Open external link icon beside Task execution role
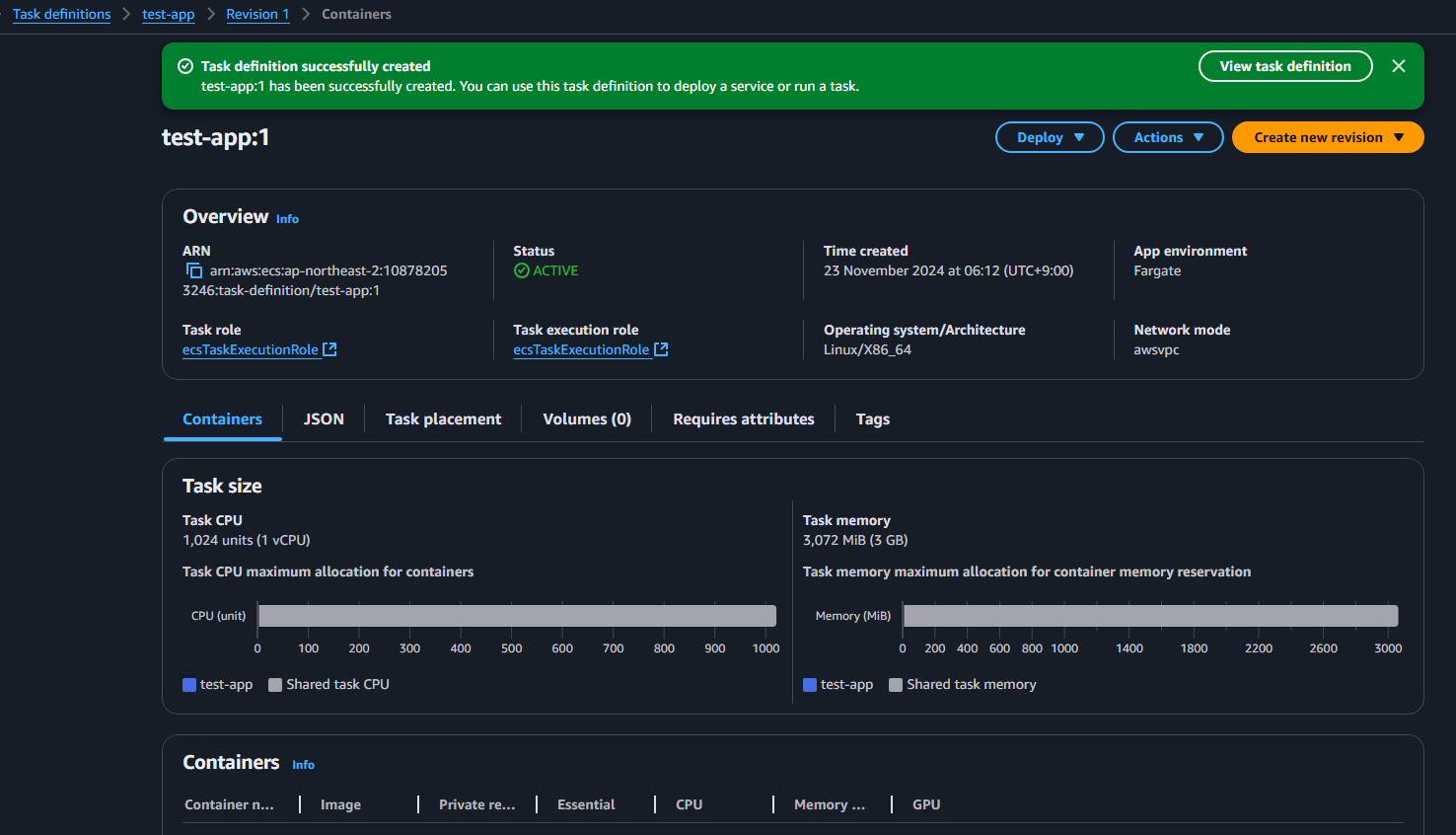 (x=661, y=349)
